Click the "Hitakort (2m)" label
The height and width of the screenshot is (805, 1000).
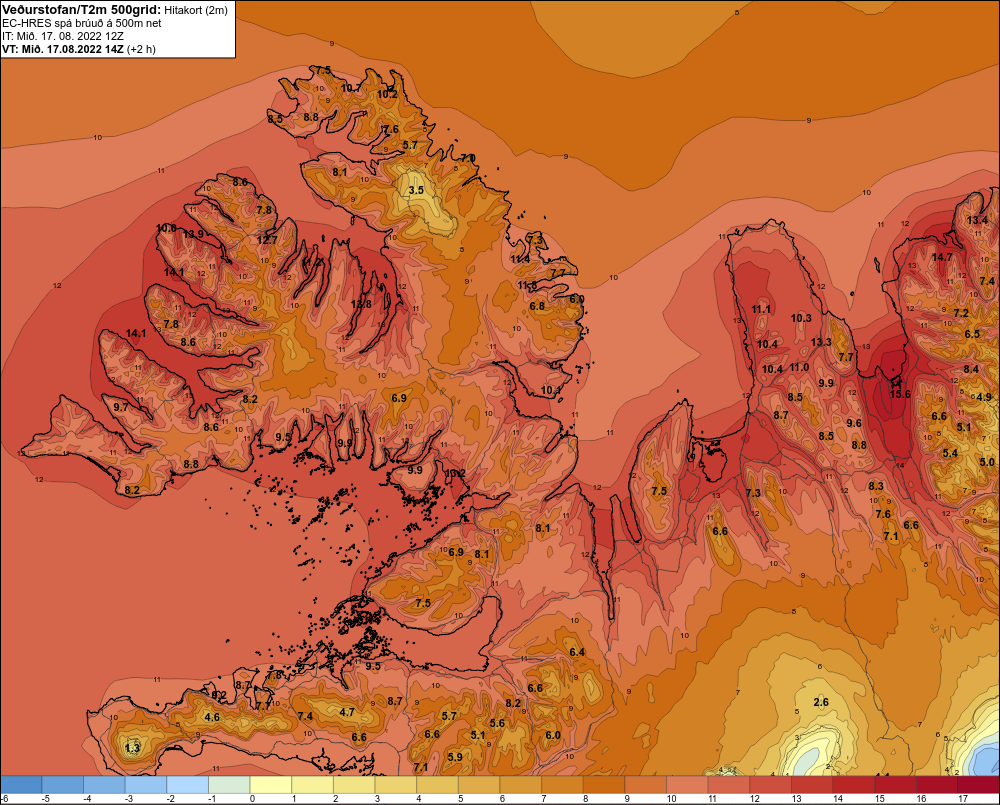pos(196,10)
